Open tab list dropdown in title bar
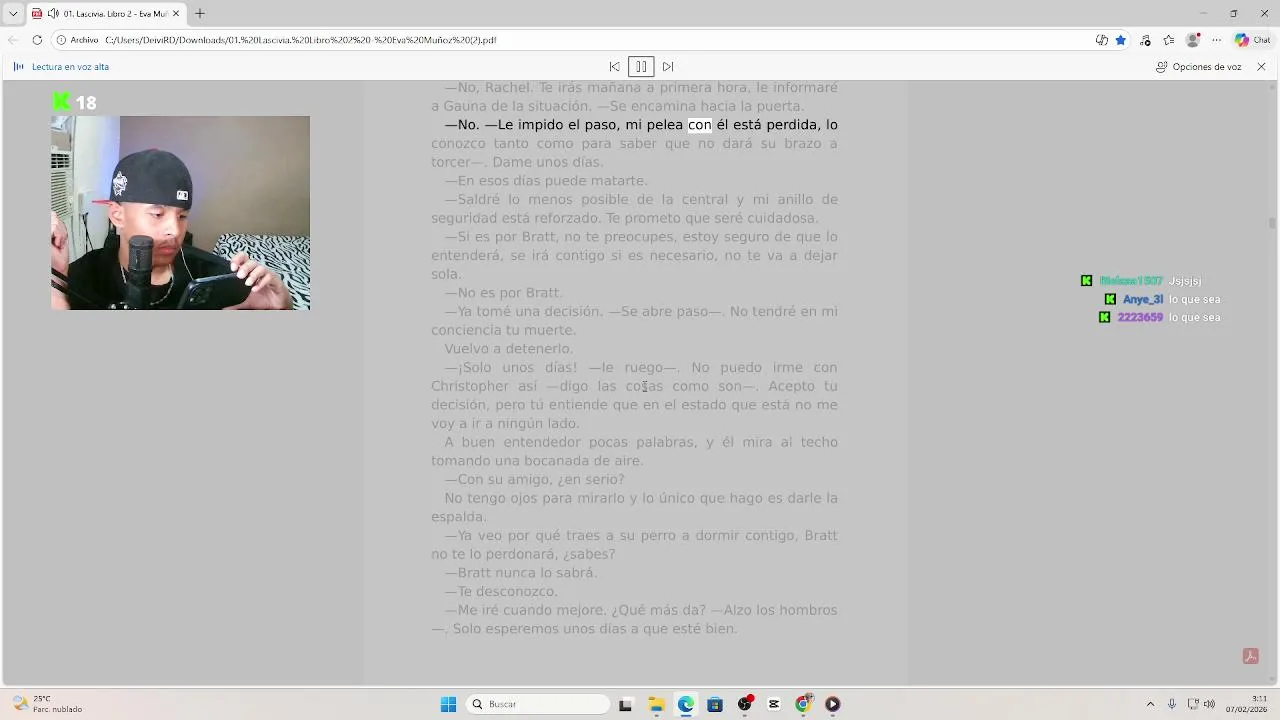This screenshot has height=720, width=1280. pyautogui.click(x=13, y=13)
